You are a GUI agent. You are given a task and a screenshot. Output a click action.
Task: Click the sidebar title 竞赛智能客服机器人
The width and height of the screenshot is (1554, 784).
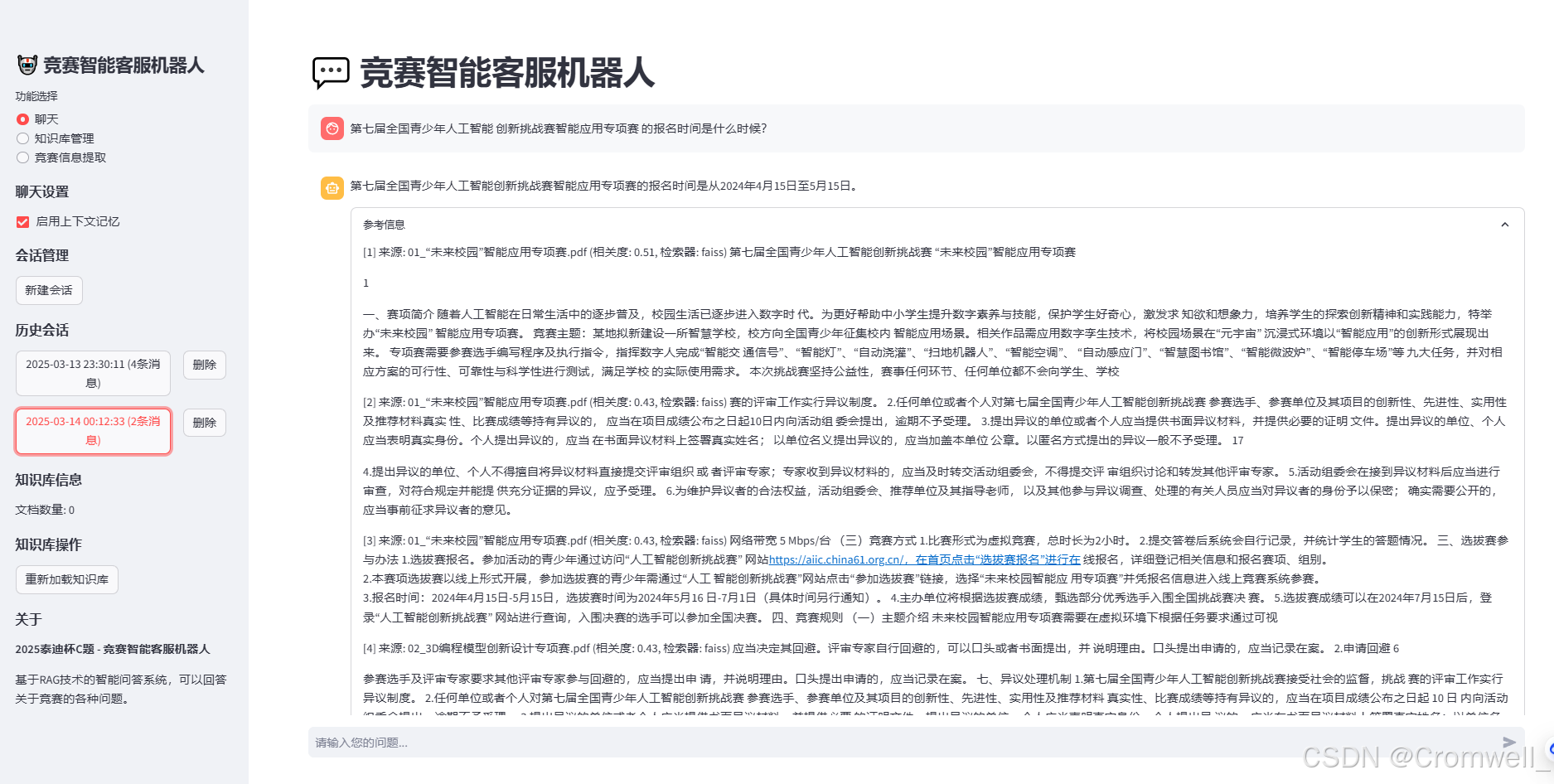coord(123,65)
